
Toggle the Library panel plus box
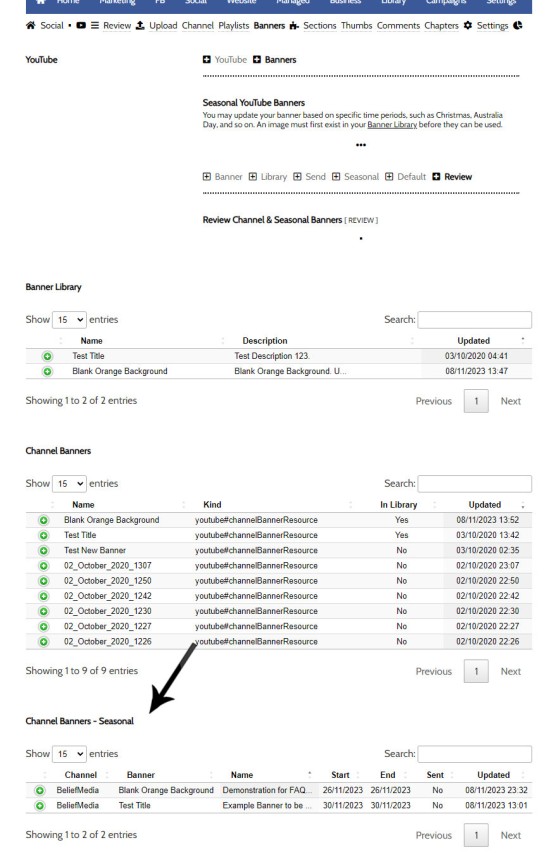(x=252, y=177)
